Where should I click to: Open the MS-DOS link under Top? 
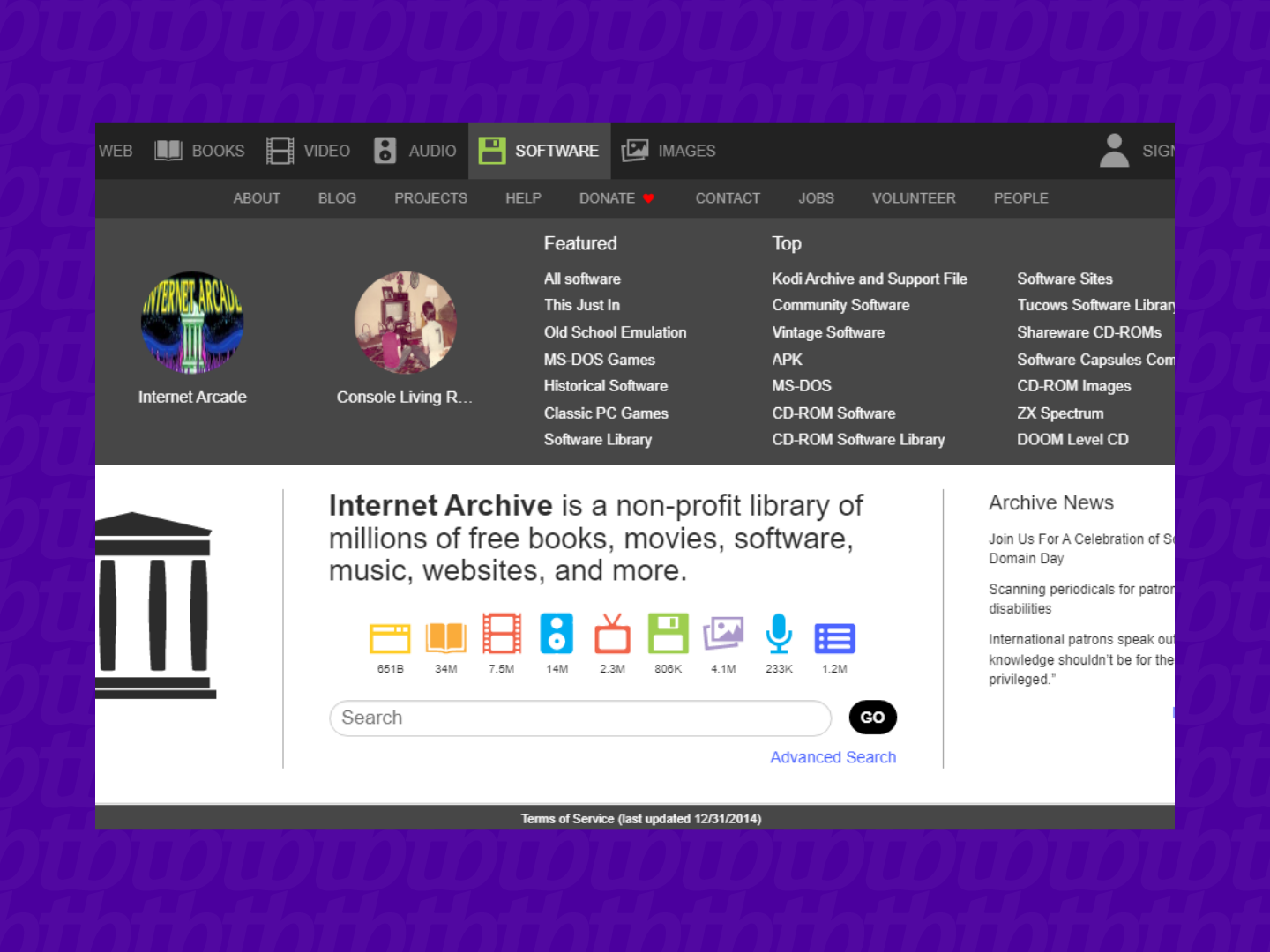click(x=802, y=386)
